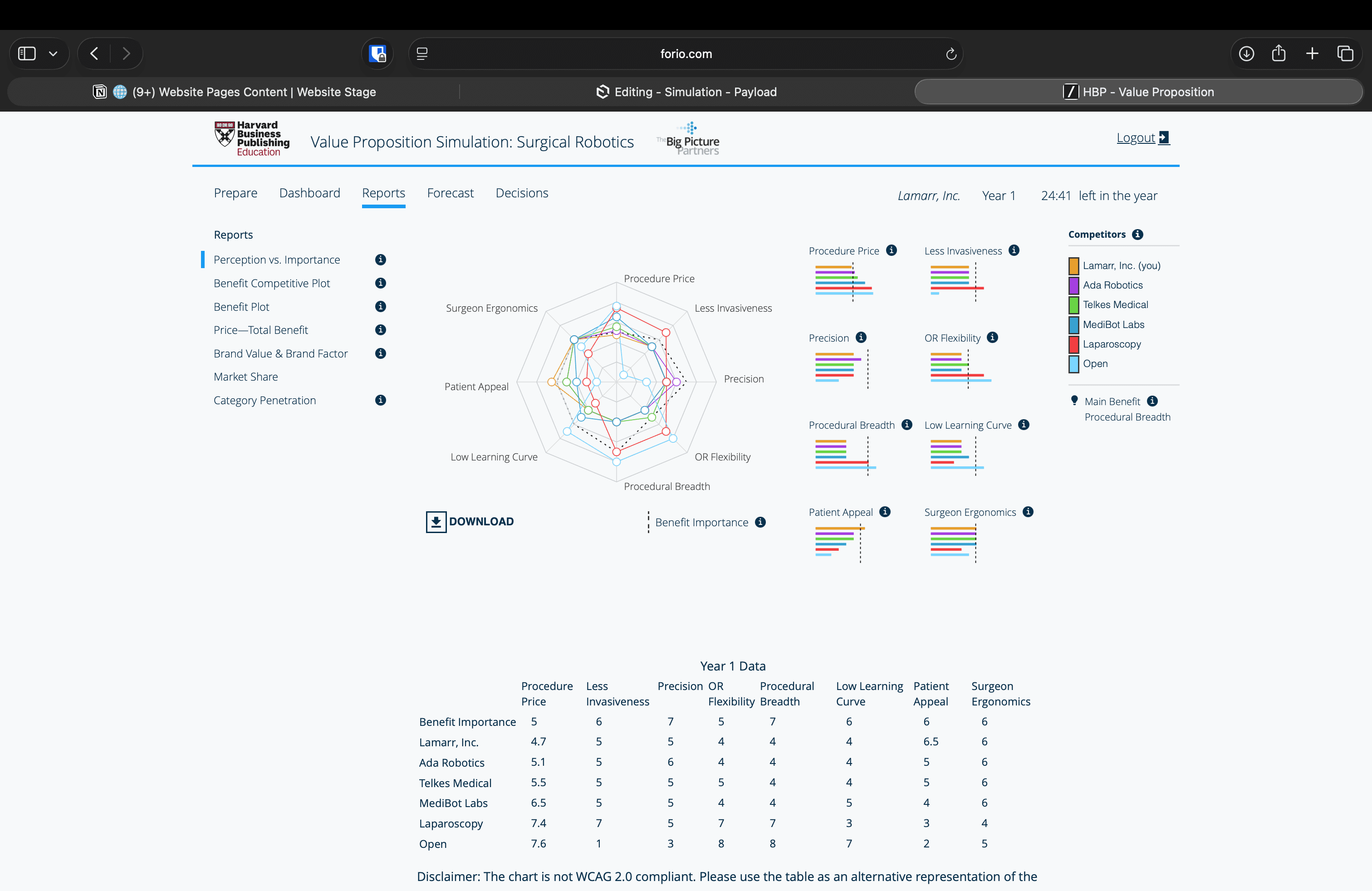
Task: Click info icon beside Main Benefit
Action: 1152,401
